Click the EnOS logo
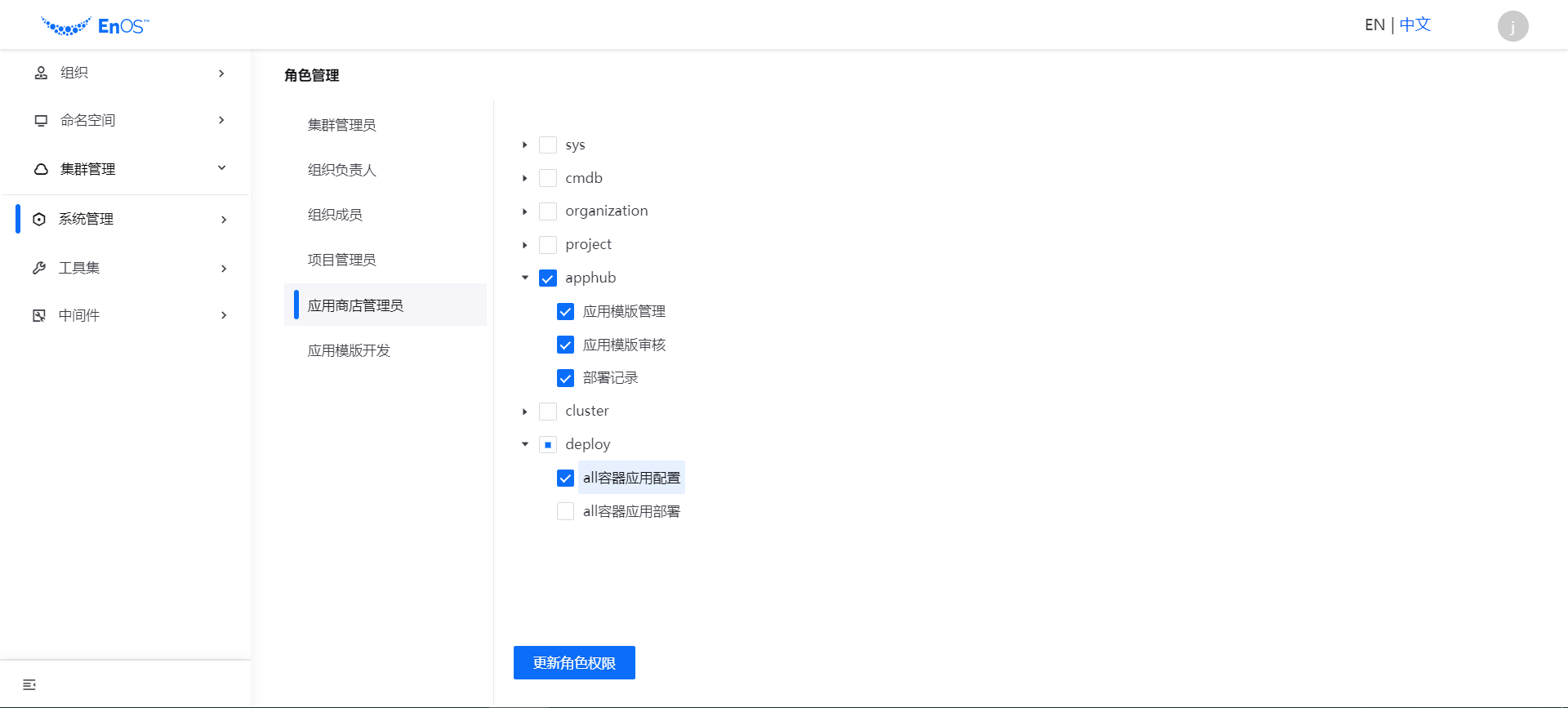Image resolution: width=1568 pixels, height=708 pixels. click(x=96, y=26)
